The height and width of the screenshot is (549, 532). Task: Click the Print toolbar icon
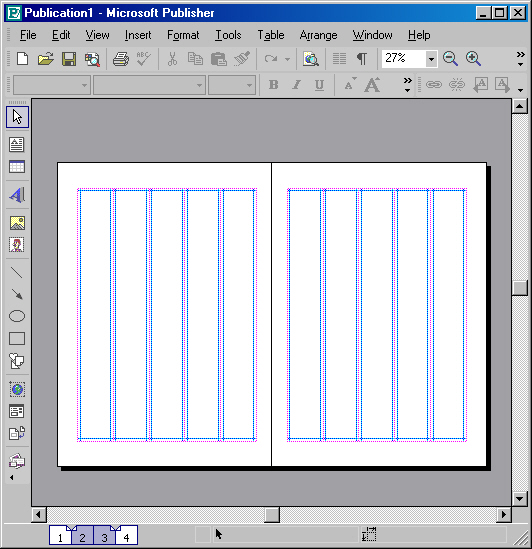coord(121,59)
